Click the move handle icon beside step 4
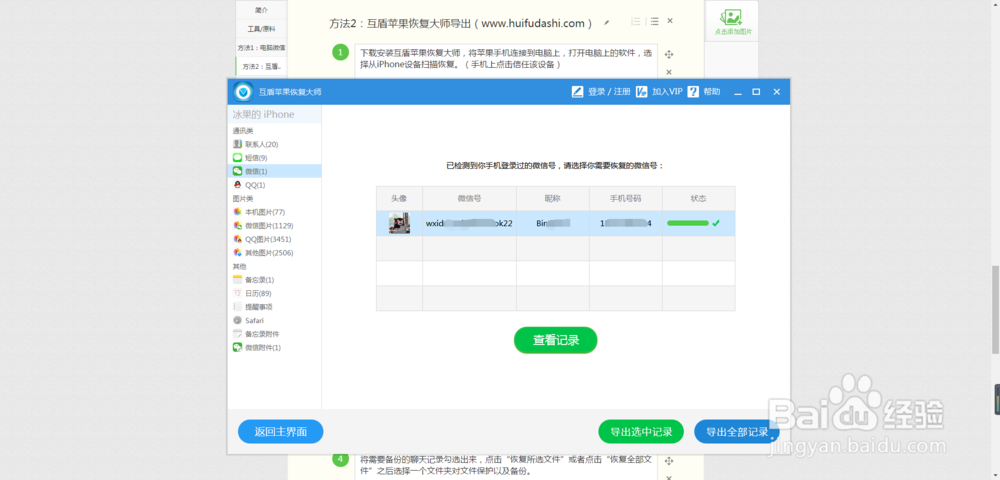Screen dimensions: 1000x480 point(669,460)
